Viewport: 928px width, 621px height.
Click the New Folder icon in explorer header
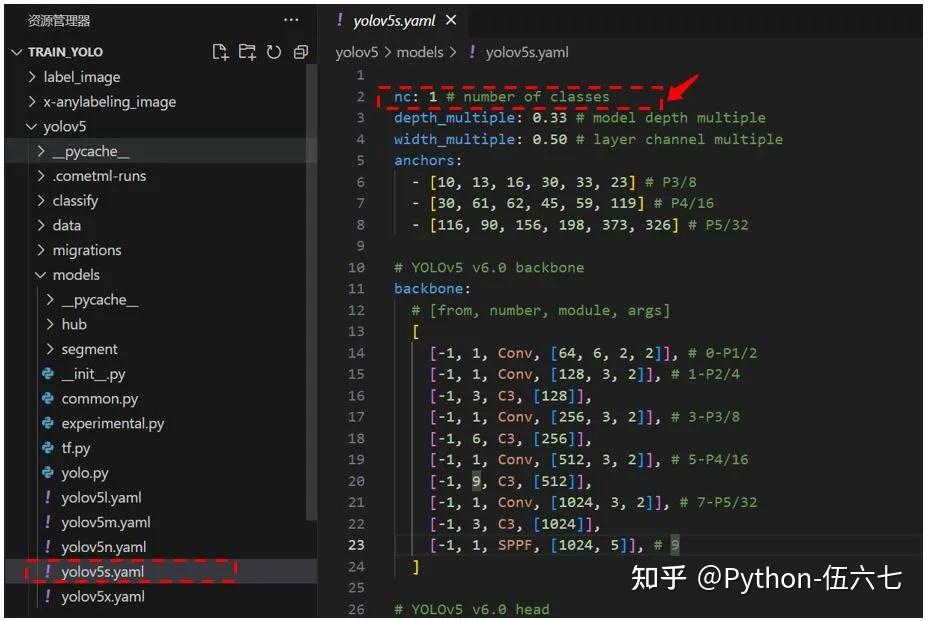pos(247,52)
